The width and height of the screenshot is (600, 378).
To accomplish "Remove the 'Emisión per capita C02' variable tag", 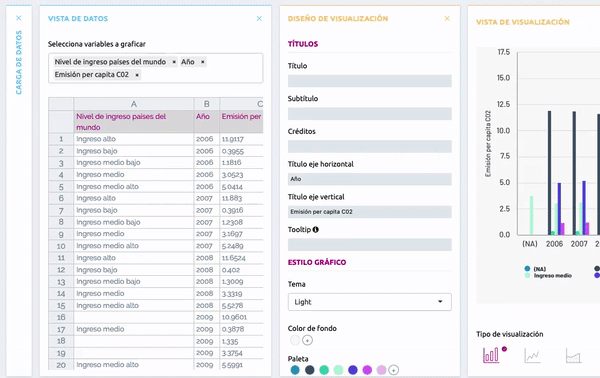I will pyautogui.click(x=137, y=75).
